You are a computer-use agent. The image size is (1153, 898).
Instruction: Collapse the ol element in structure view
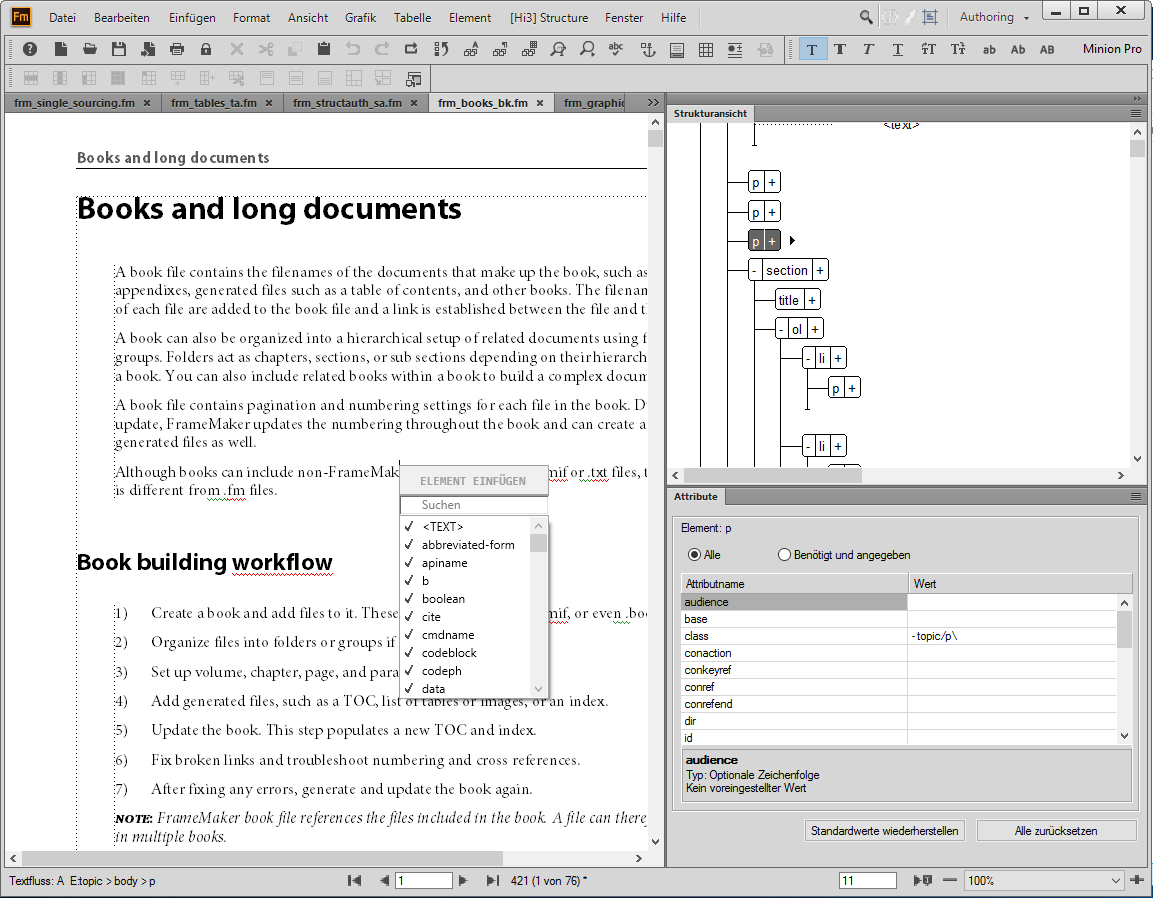pos(782,329)
